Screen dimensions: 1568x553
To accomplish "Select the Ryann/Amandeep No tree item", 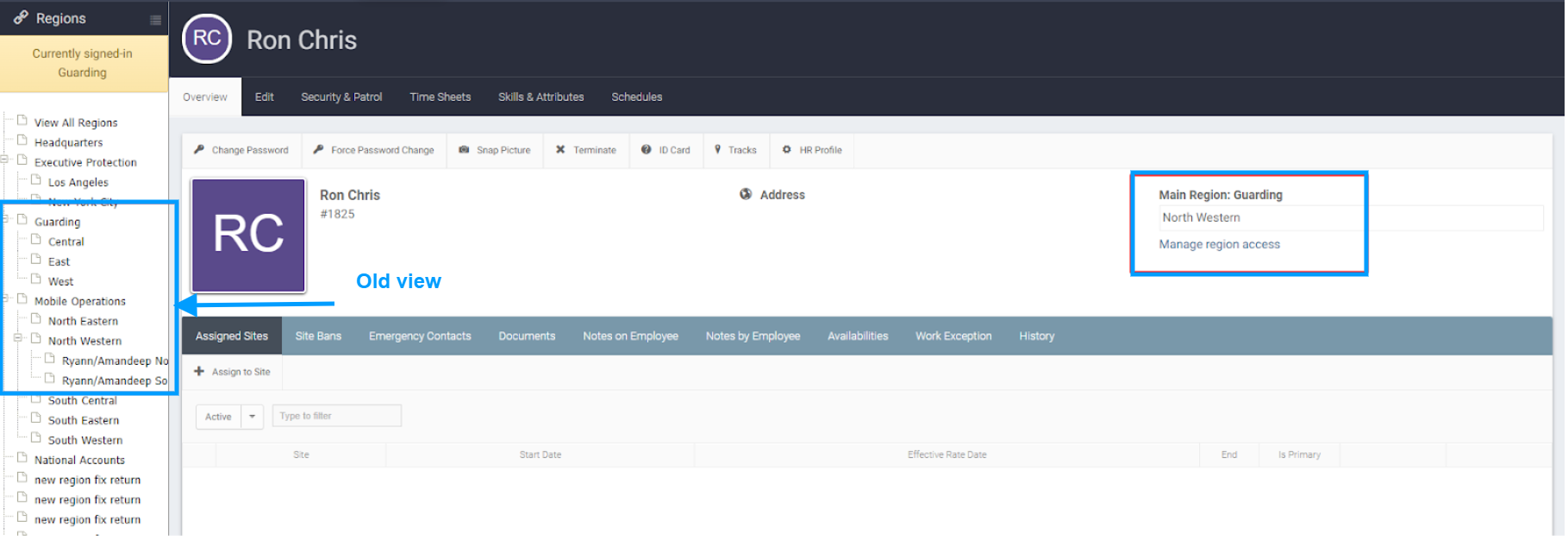I will (x=115, y=361).
